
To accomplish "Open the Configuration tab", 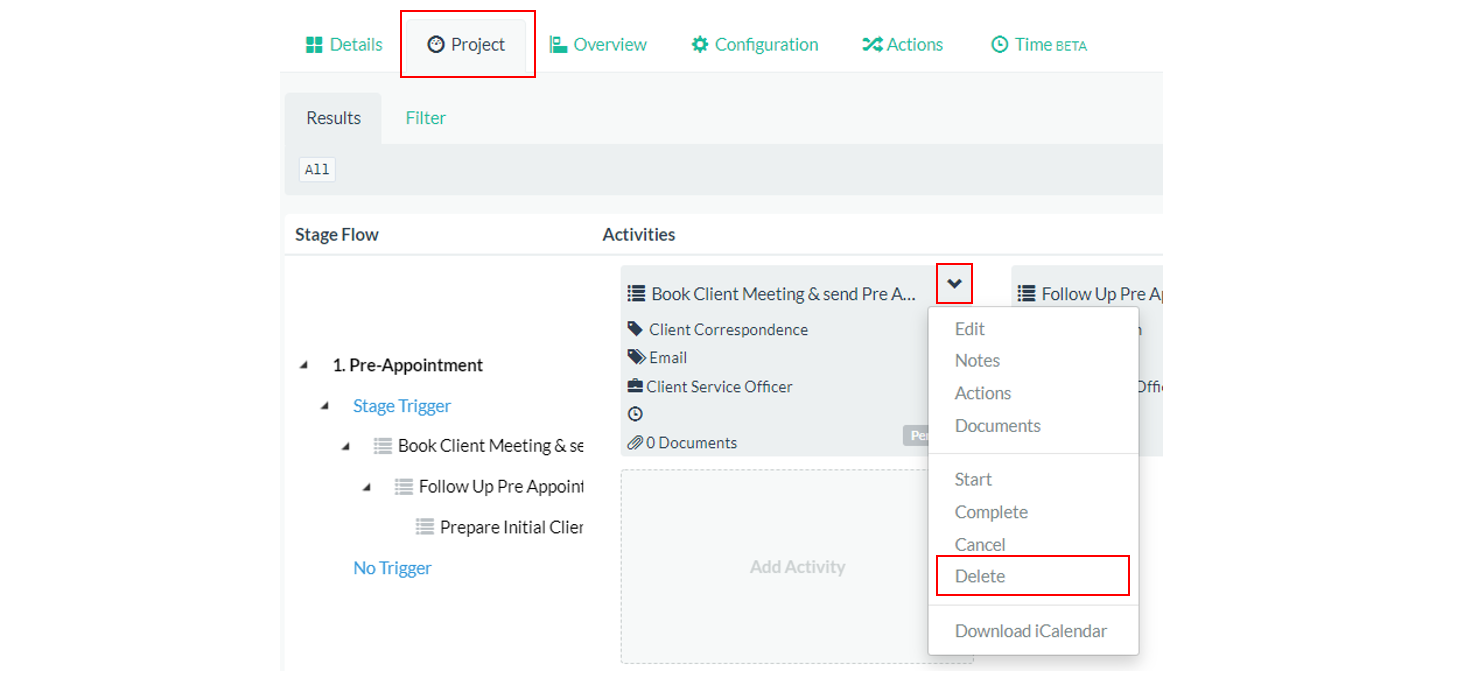I will pos(755,45).
